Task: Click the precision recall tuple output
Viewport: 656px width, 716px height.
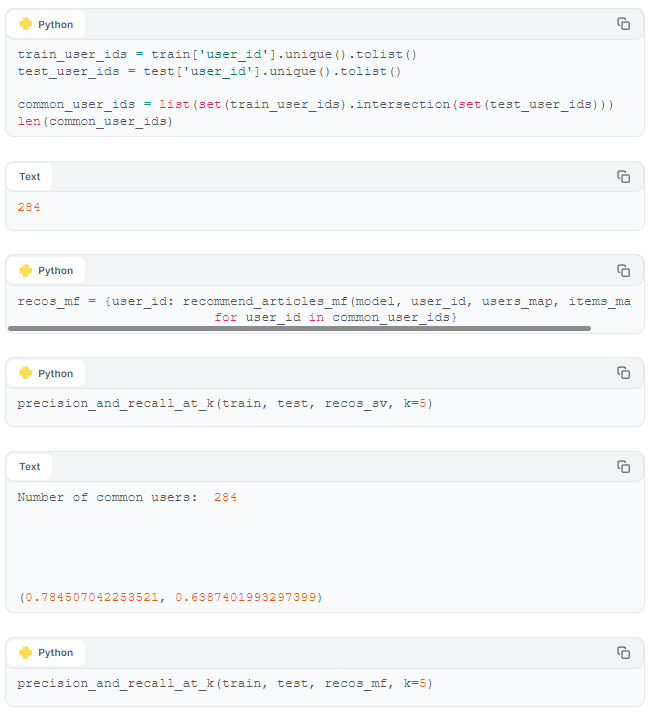Action: 171,597
